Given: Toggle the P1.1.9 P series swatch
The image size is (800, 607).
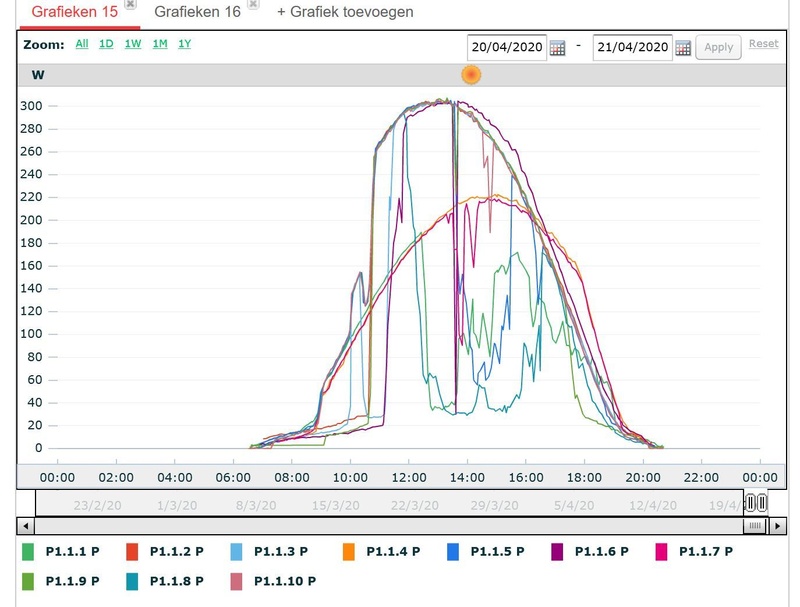Looking at the screenshot, I should [x=28, y=581].
